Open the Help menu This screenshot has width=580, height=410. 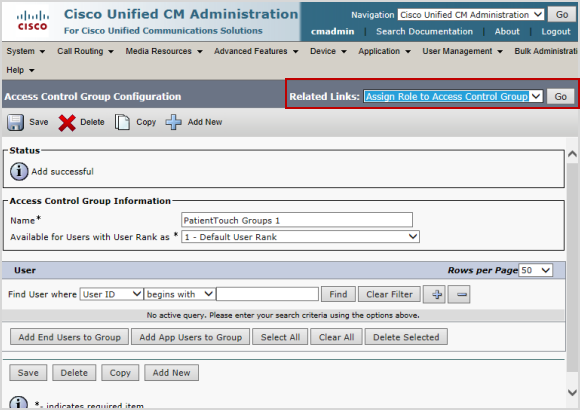(x=20, y=70)
